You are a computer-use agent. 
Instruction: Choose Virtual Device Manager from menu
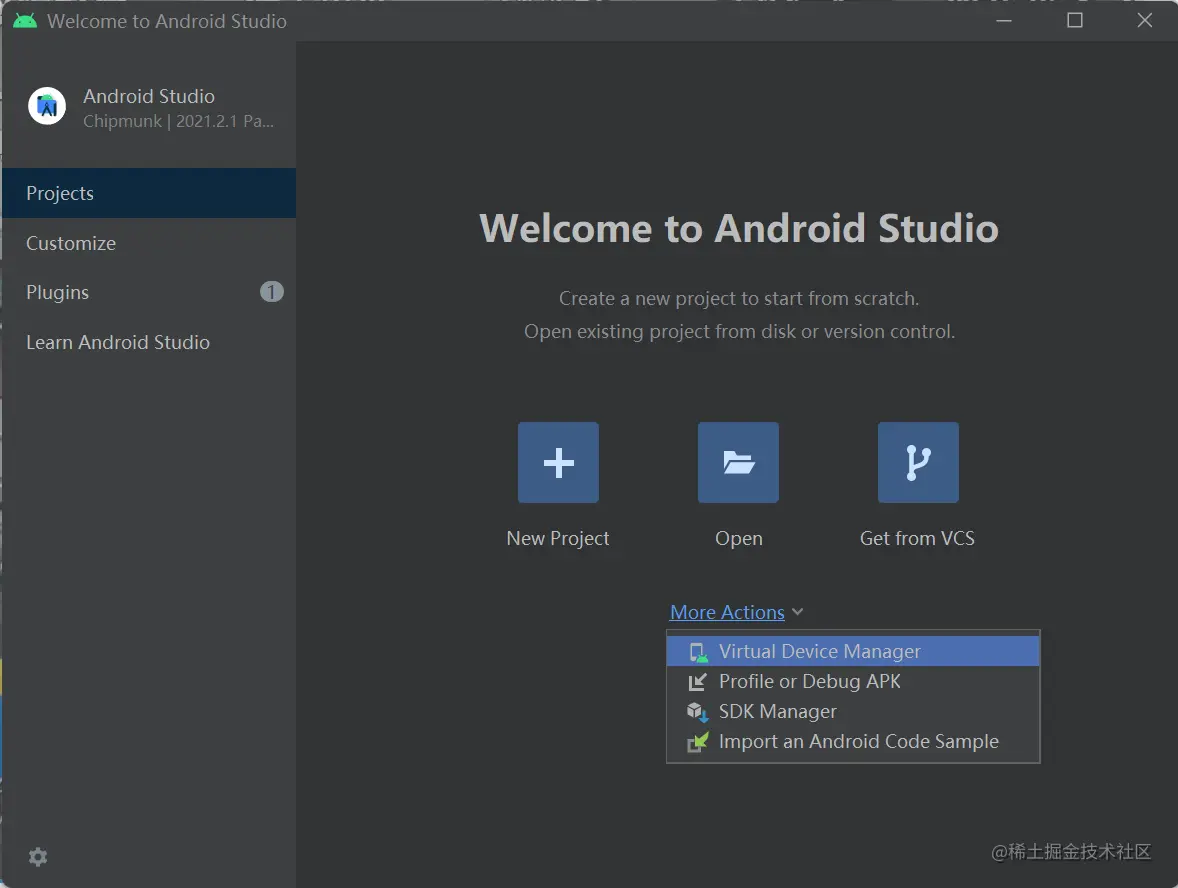[853, 651]
